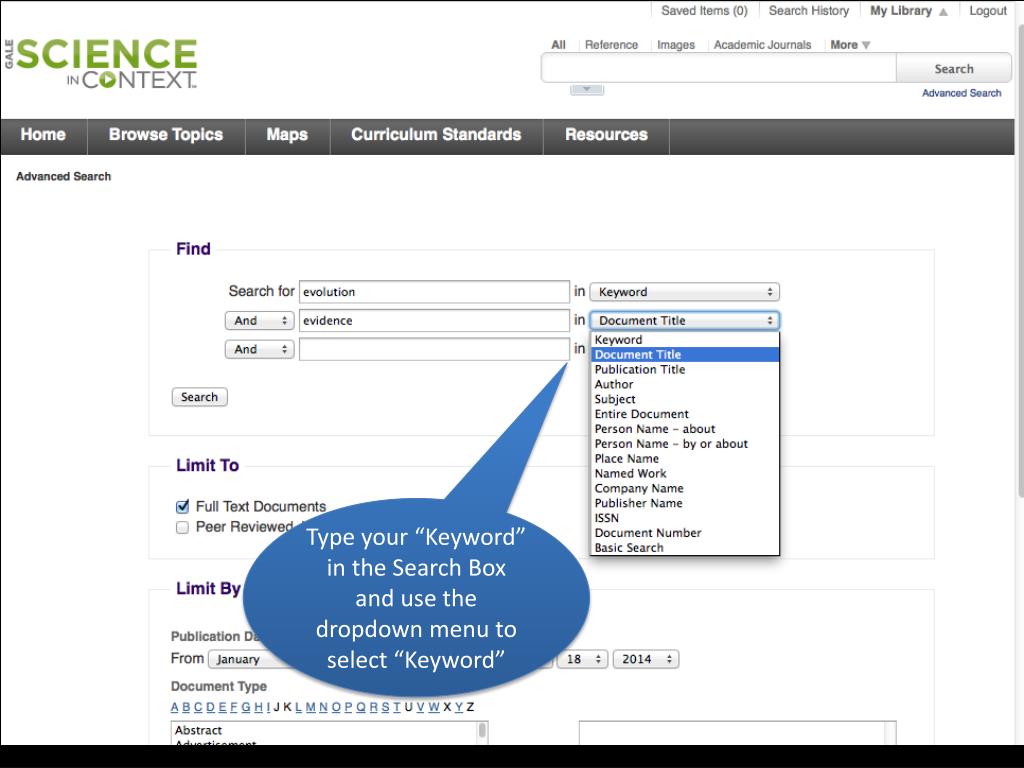Click the Science in Context logo

coord(101,63)
